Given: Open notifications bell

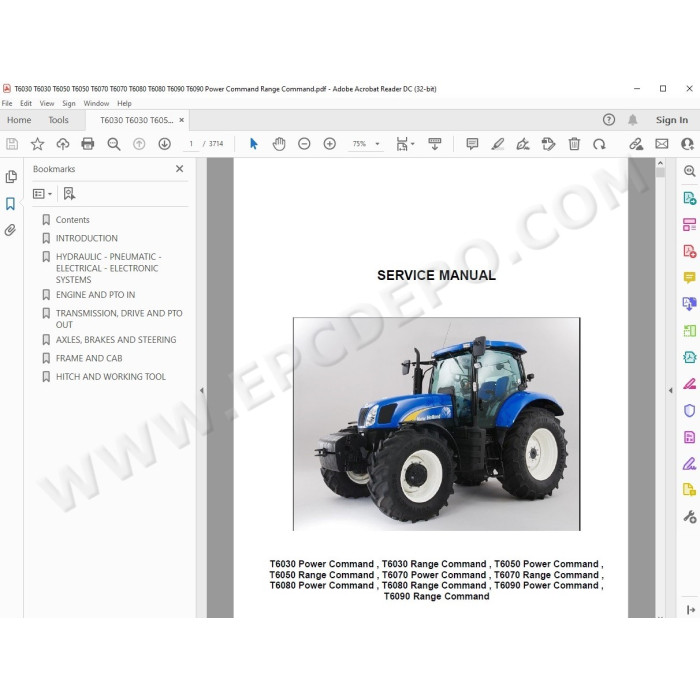Looking at the screenshot, I should [x=633, y=120].
